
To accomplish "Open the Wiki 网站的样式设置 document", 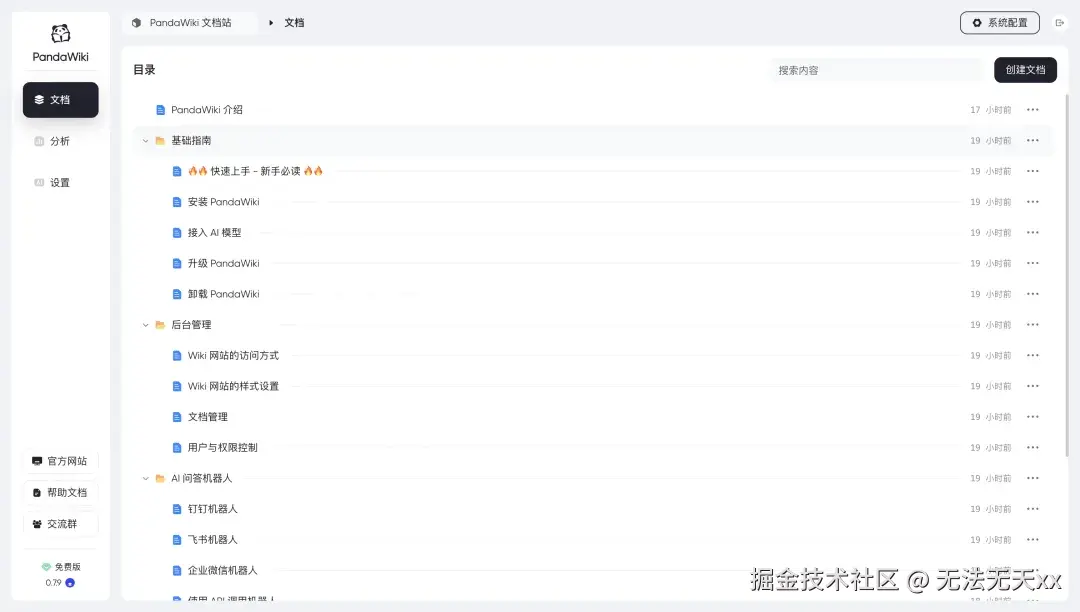I will pyautogui.click(x=233, y=386).
